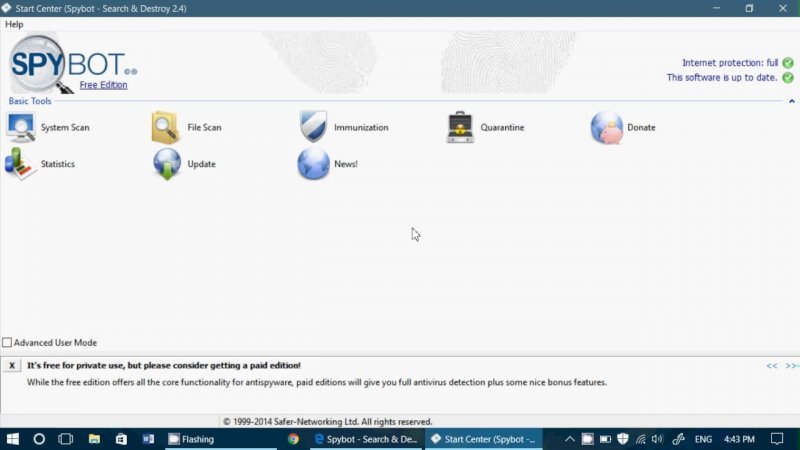Launch the File Scan folder icon

point(166,127)
